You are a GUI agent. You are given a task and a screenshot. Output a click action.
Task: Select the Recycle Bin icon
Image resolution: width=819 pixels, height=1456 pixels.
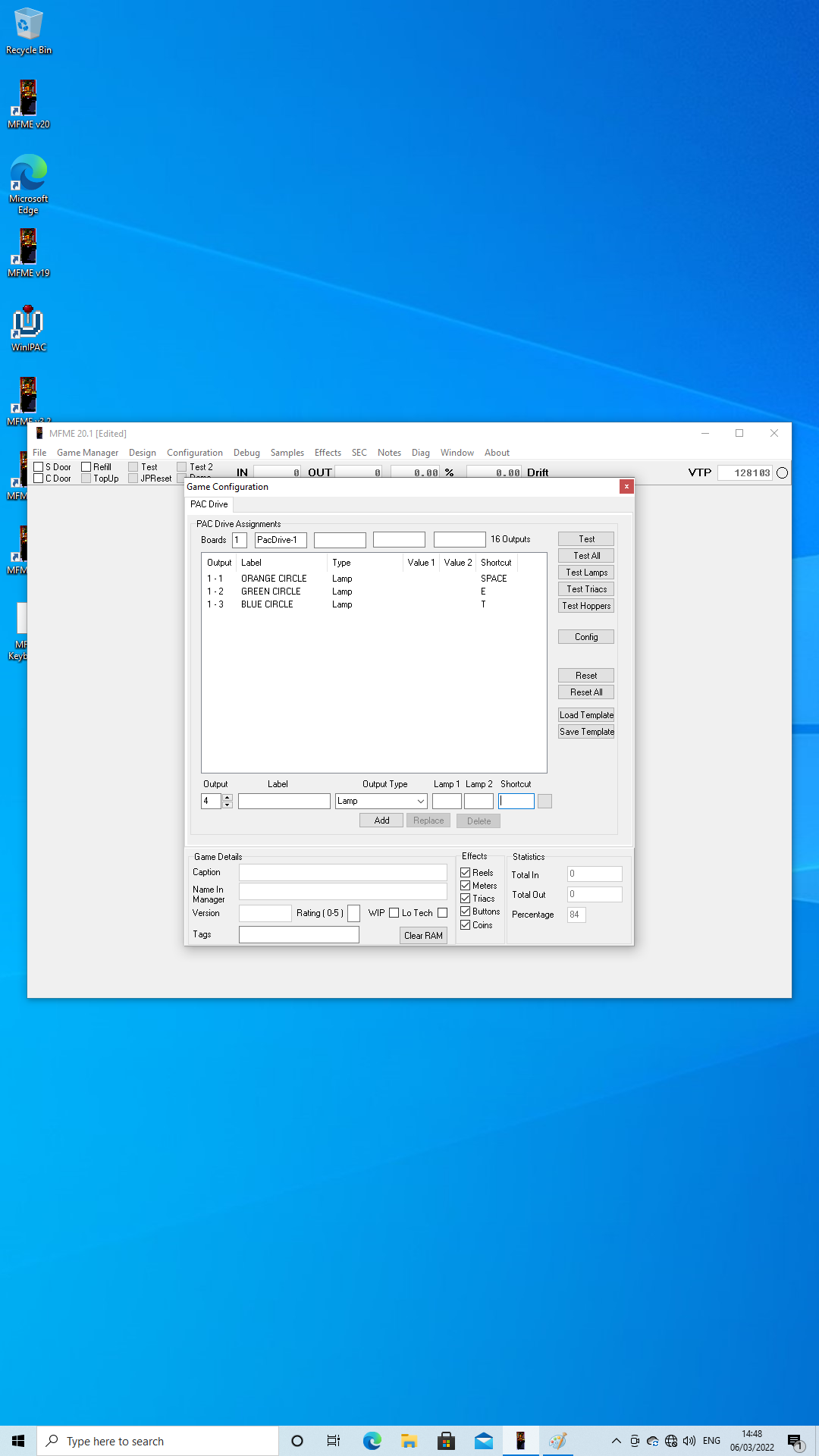[28, 32]
